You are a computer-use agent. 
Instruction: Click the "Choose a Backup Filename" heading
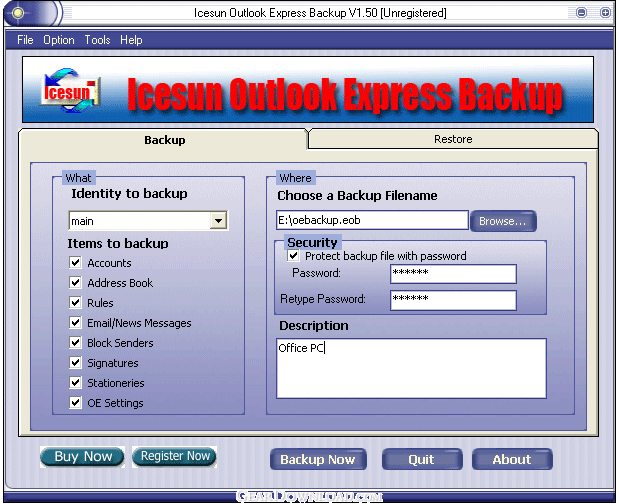click(357, 196)
